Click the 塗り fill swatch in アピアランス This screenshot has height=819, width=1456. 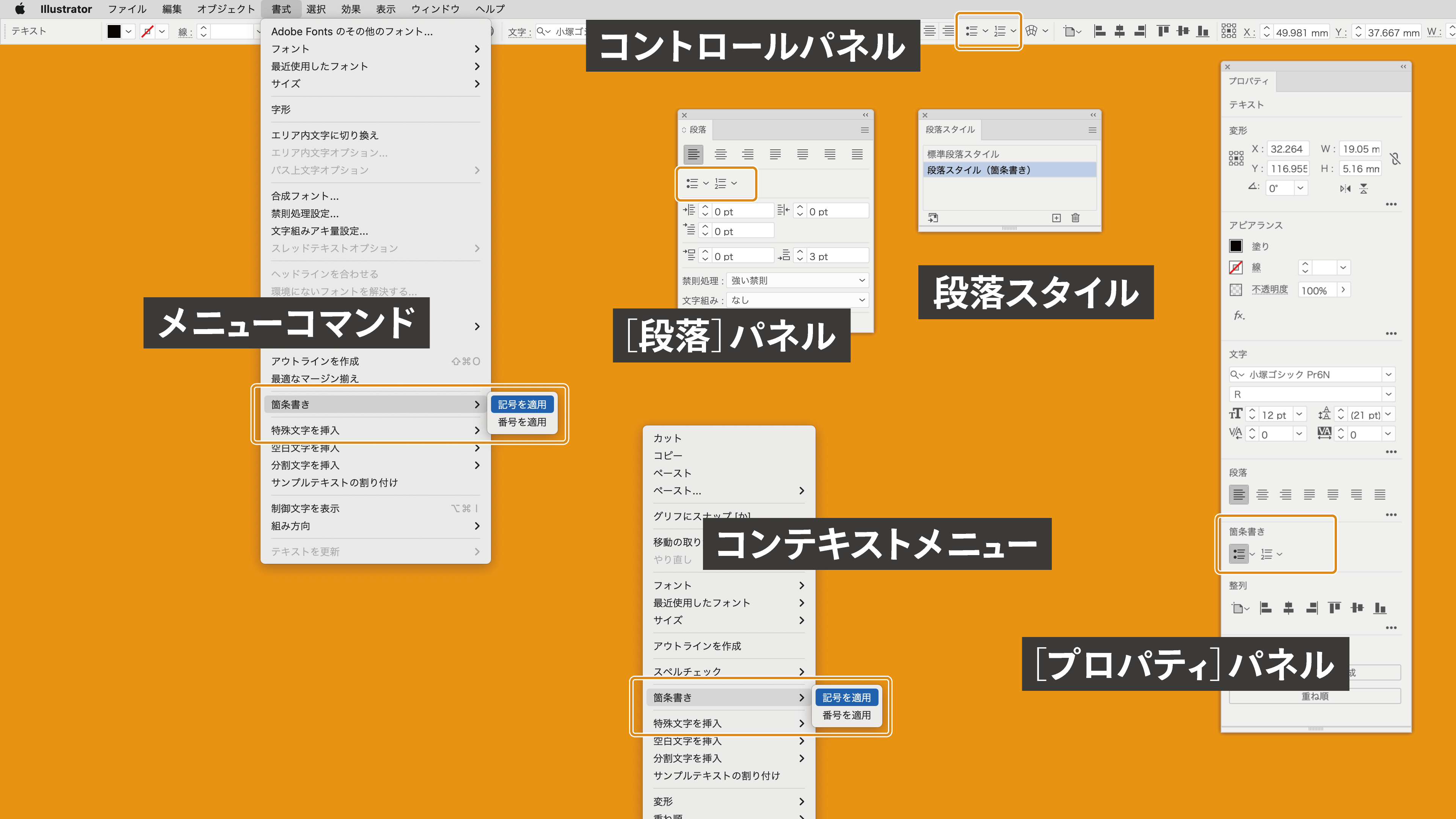click(x=1236, y=246)
